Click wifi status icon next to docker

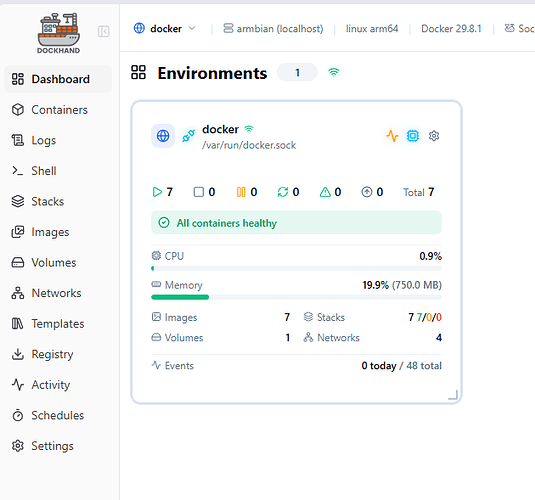[249, 129]
